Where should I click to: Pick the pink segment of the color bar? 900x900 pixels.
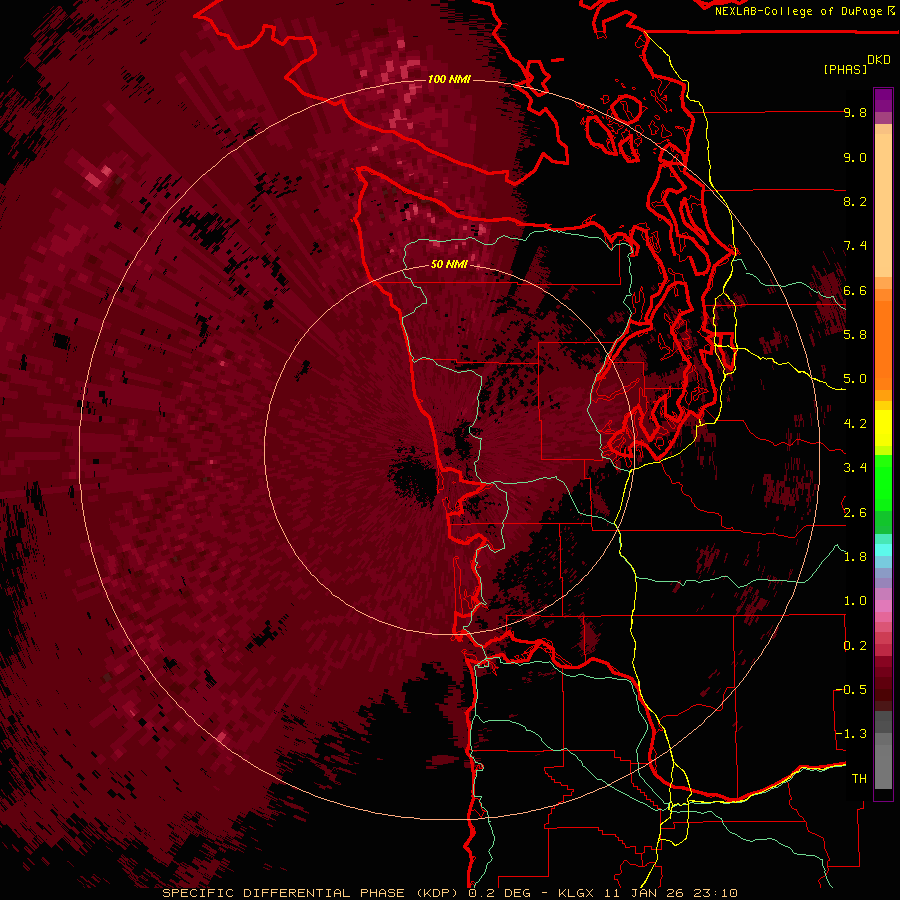click(x=883, y=606)
